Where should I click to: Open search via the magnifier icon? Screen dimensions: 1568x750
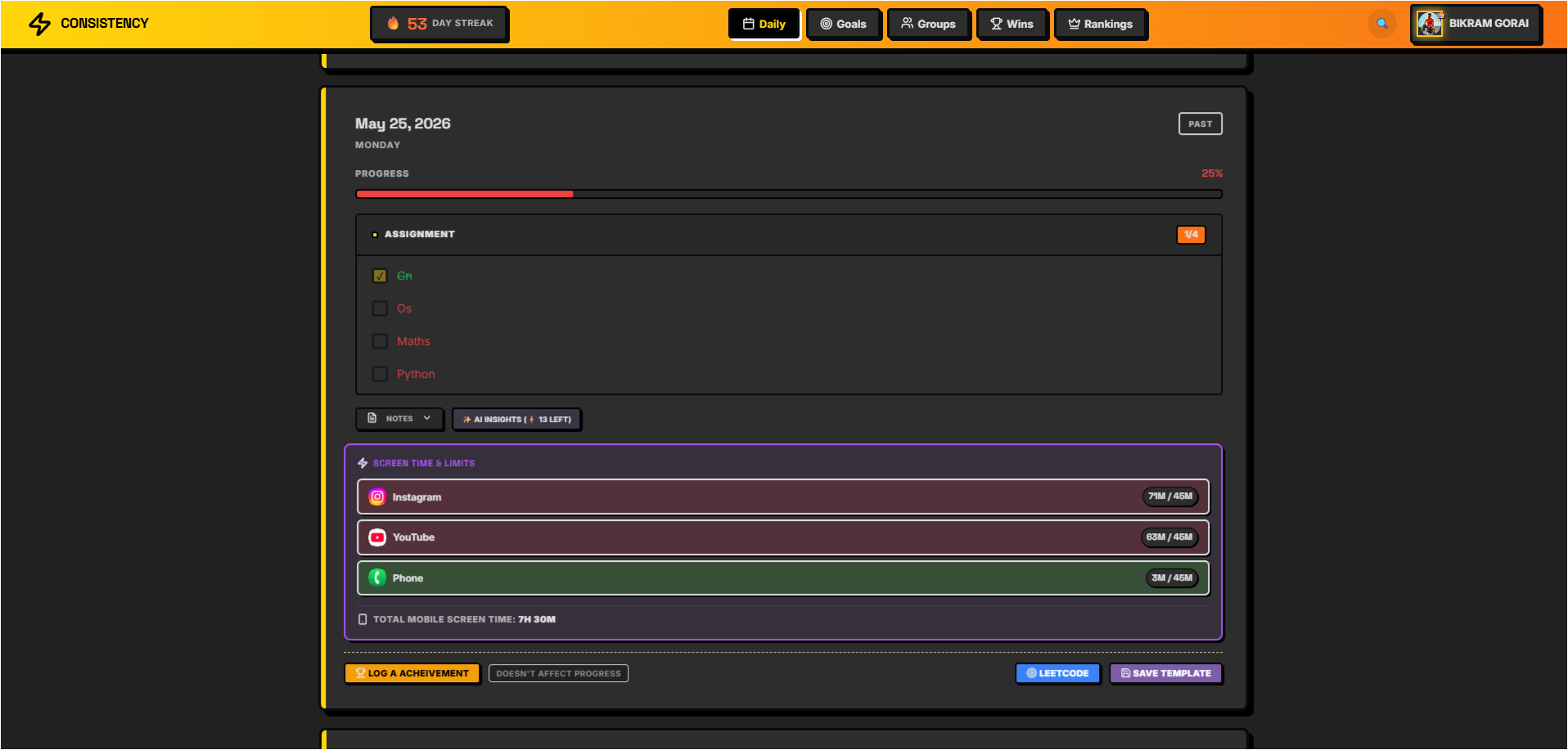1382,24
